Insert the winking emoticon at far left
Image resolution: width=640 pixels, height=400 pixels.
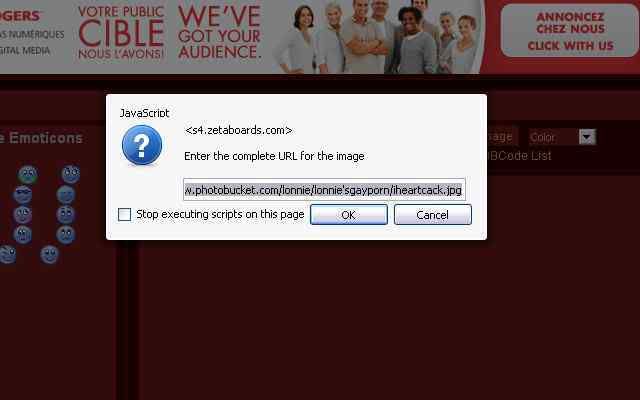click(7, 254)
